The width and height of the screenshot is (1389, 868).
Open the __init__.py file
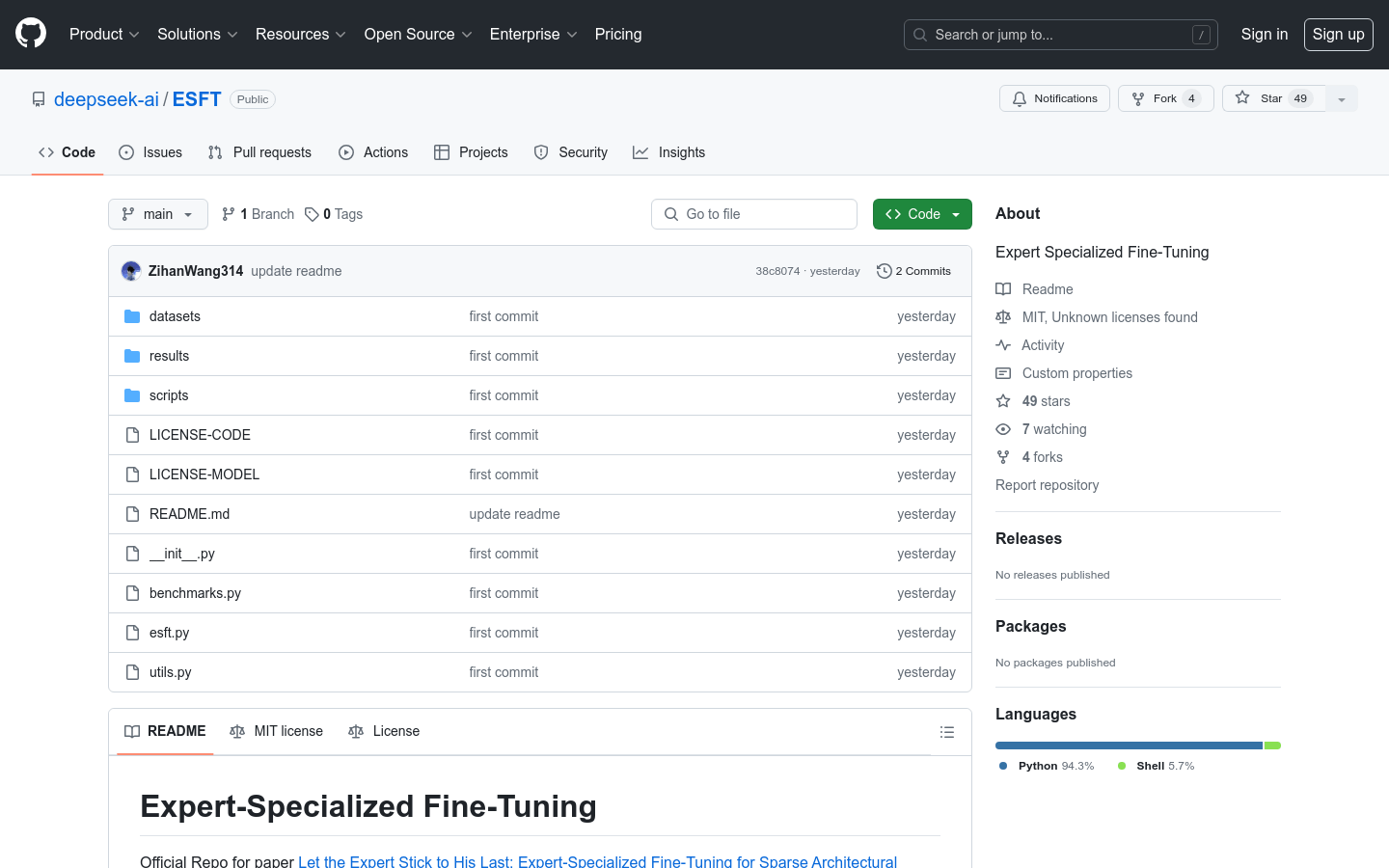pos(182,554)
